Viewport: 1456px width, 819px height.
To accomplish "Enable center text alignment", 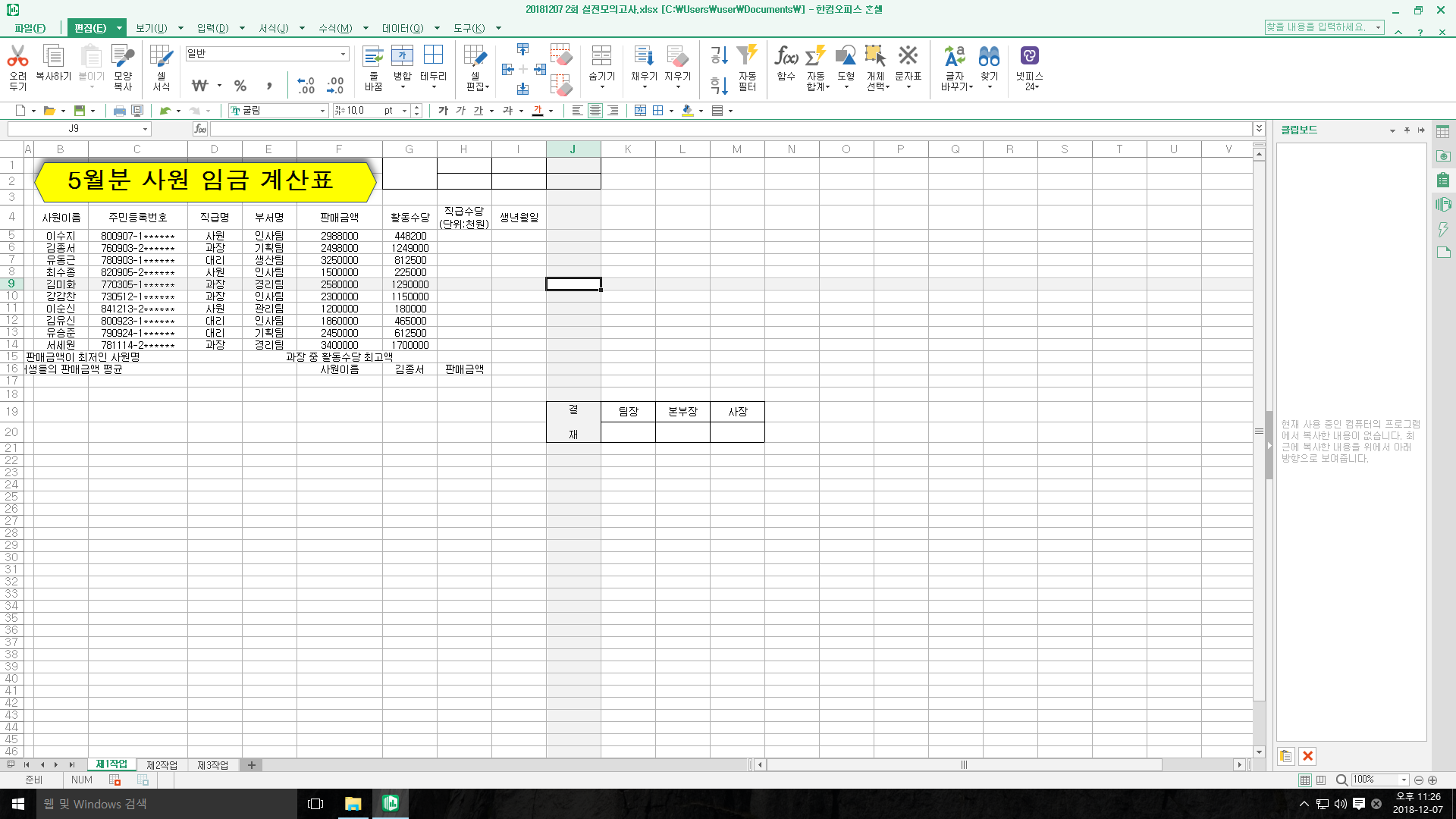I will 595,111.
